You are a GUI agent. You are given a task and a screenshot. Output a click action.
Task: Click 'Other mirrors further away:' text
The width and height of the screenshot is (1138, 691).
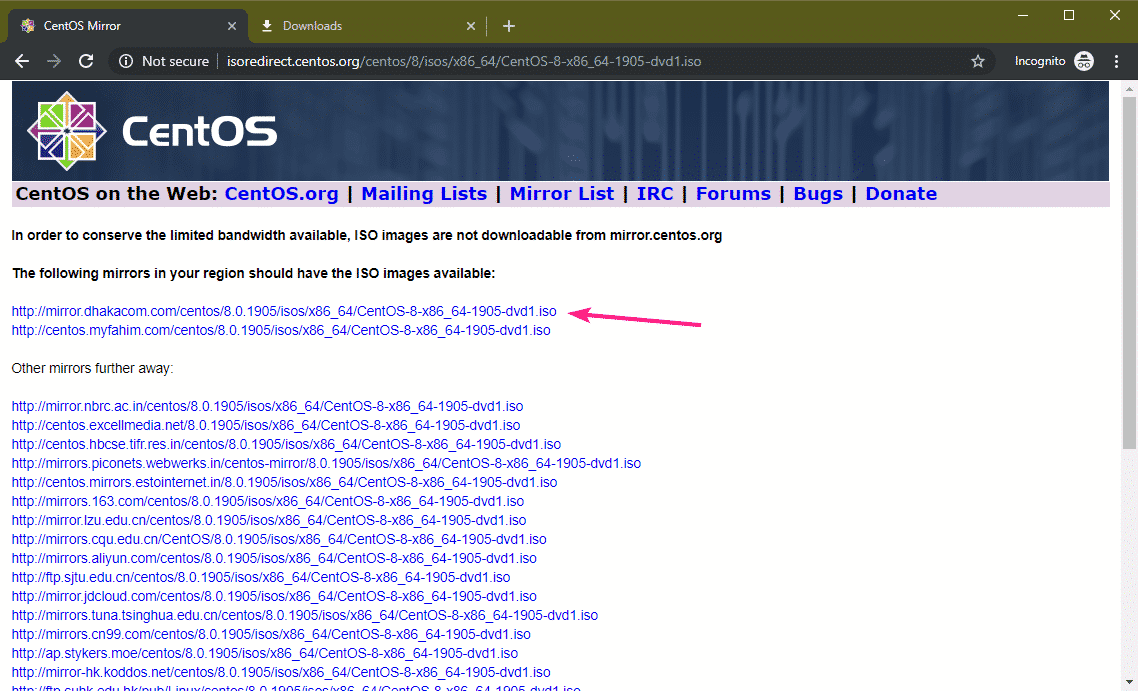pos(92,369)
